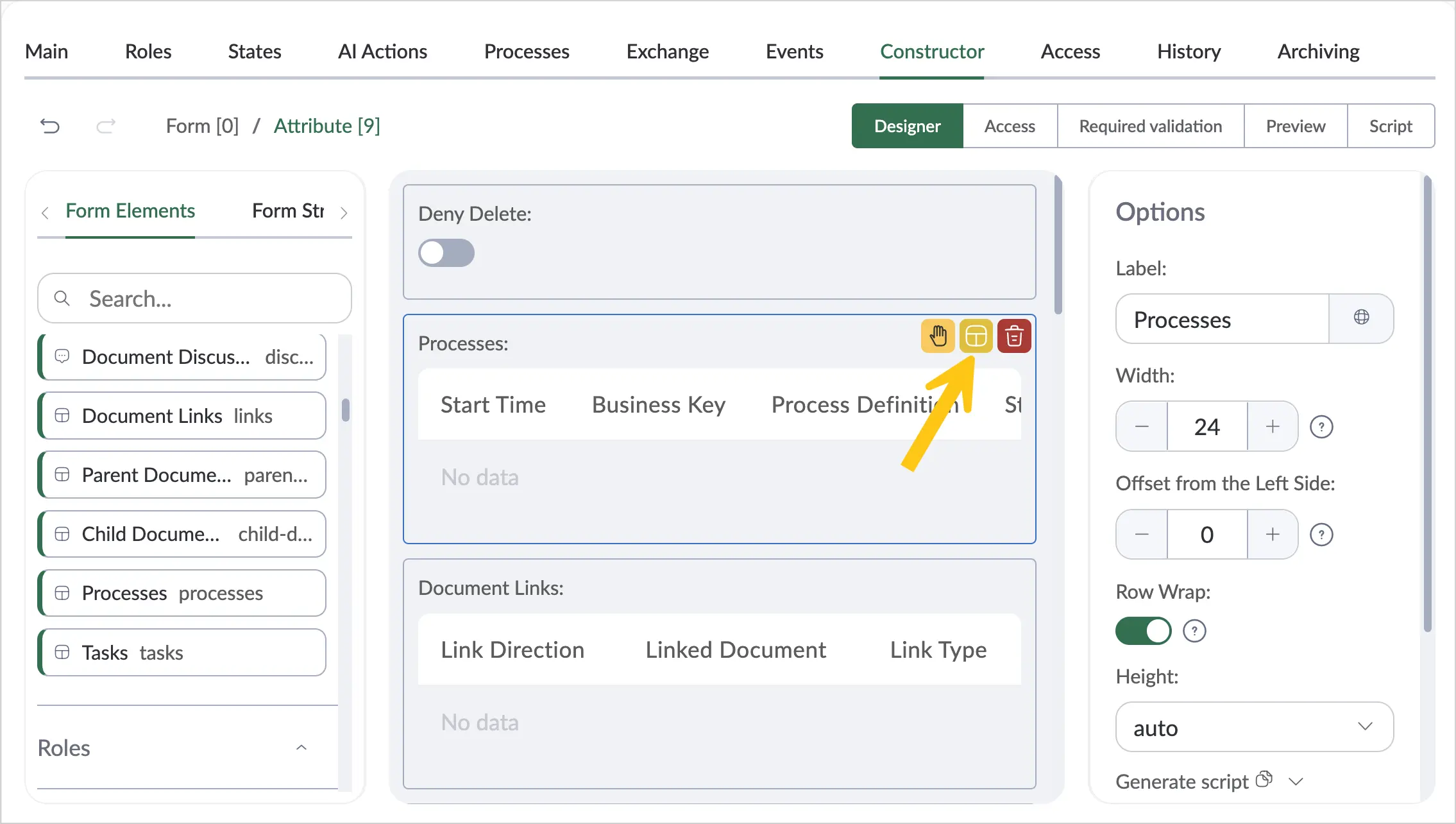1456x824 pixels.
Task: Open the Archiving tab
Action: [x=1318, y=51]
